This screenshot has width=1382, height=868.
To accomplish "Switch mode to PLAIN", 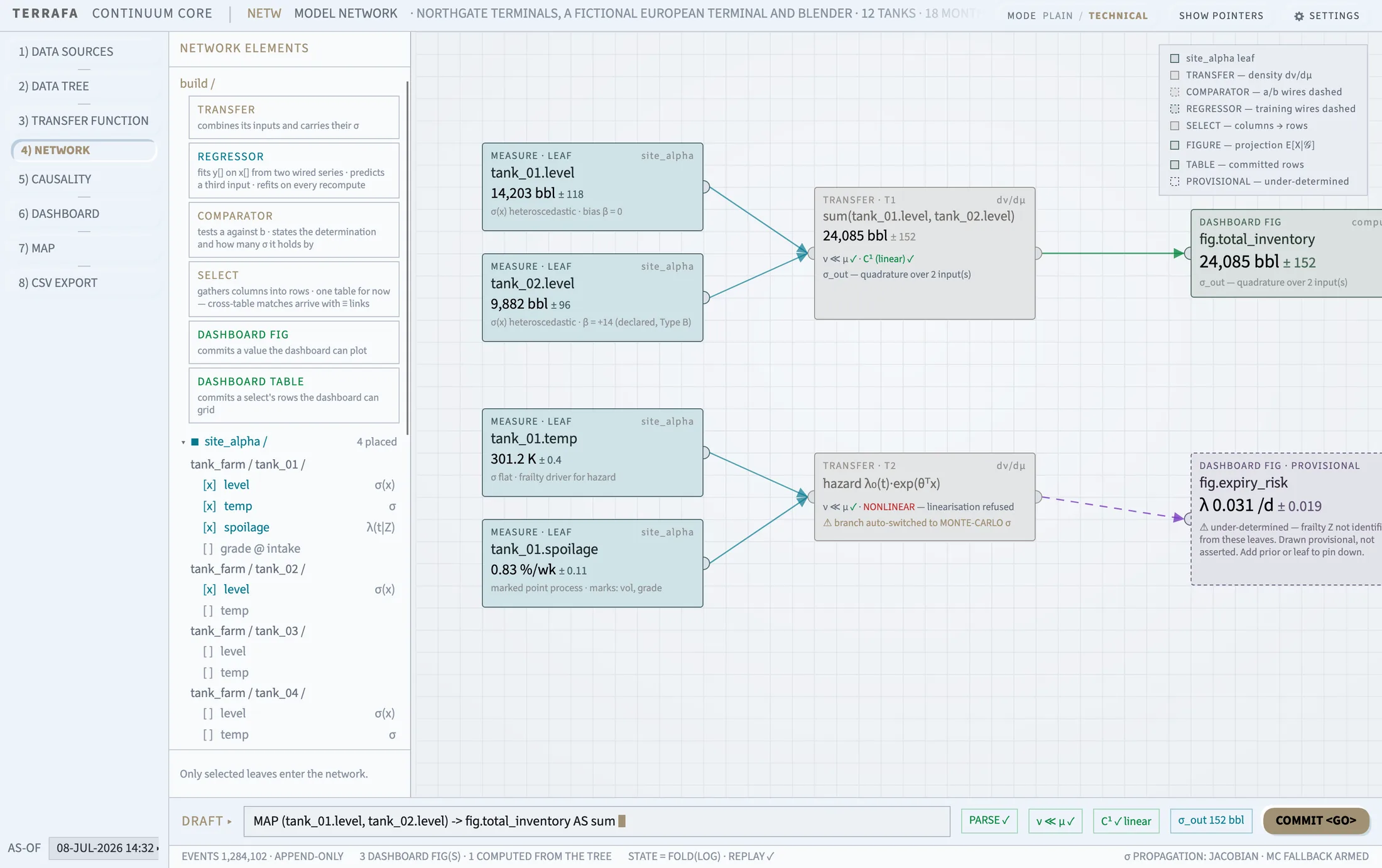I will click(x=1058, y=16).
